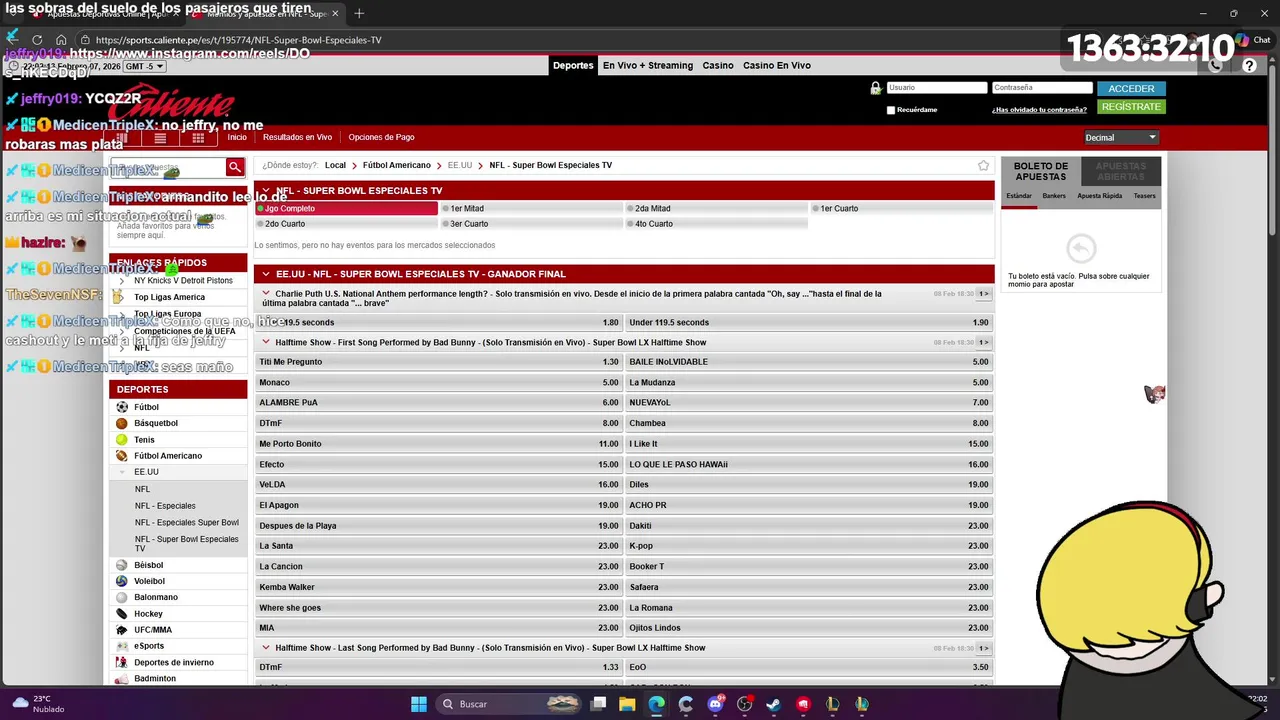Viewport: 1280px width, 720px height.
Task: Collapse the Charlie Puth anthem market
Action: coord(266,294)
